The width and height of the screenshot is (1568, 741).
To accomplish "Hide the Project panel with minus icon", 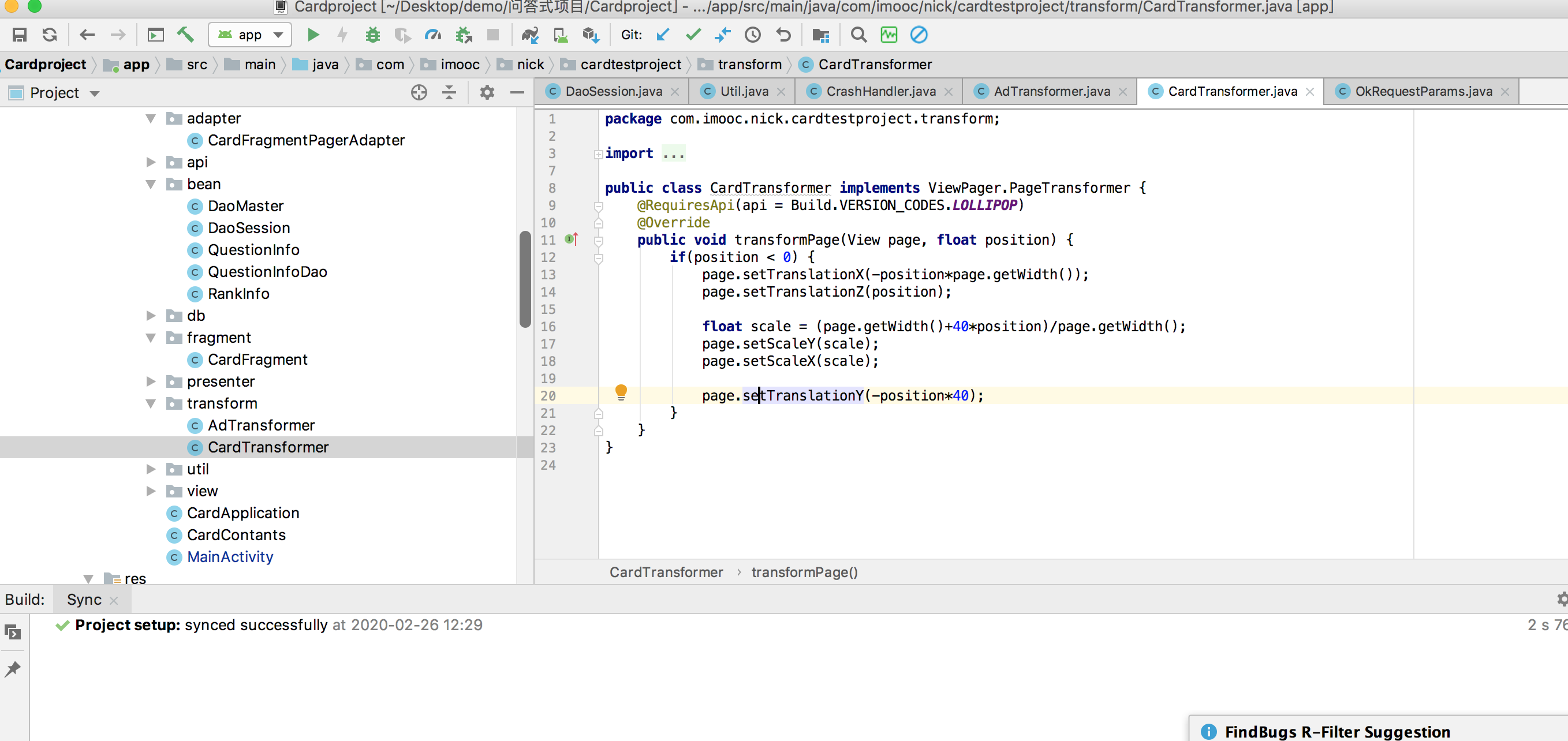I will click(517, 92).
